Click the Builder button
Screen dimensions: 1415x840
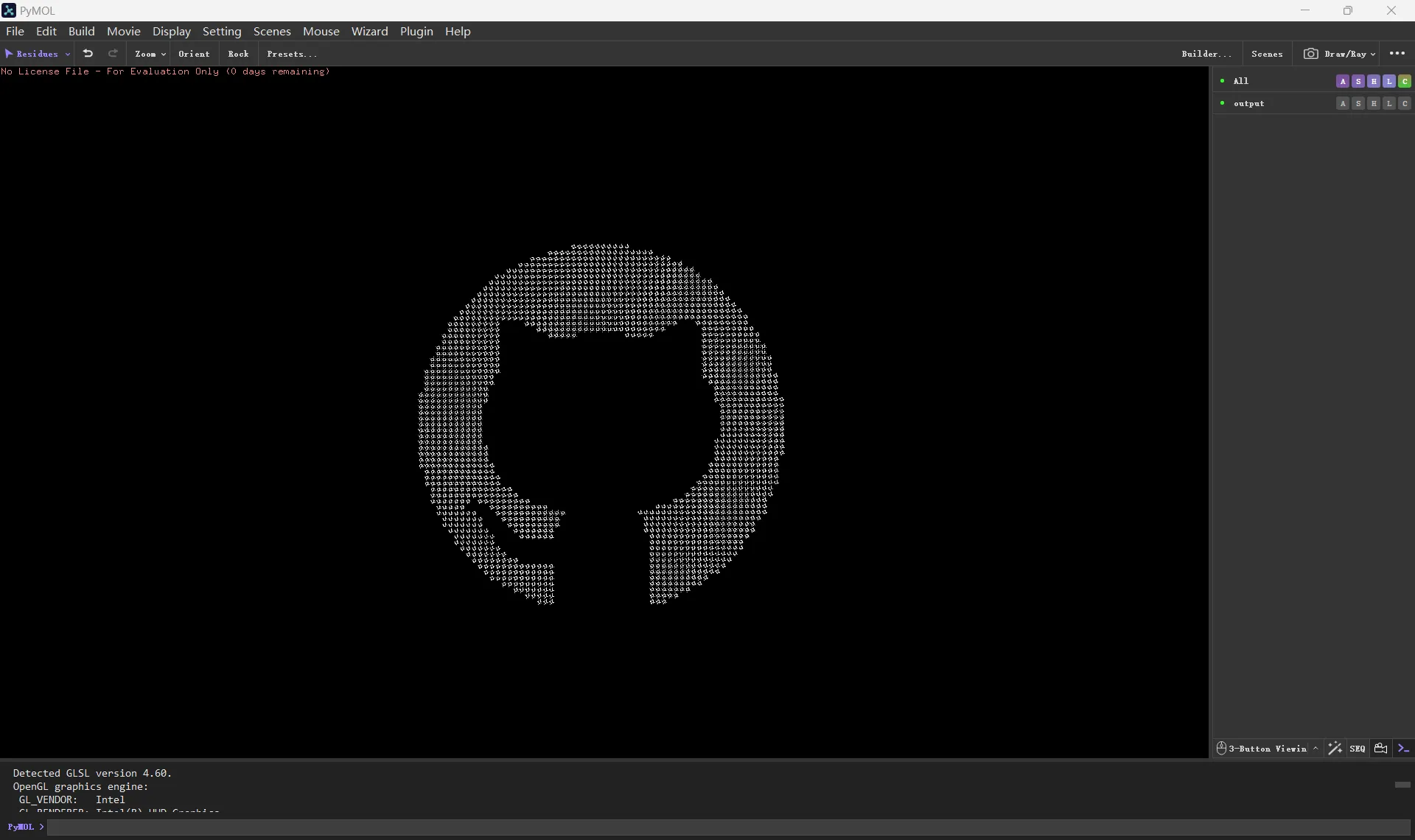[x=1207, y=54]
